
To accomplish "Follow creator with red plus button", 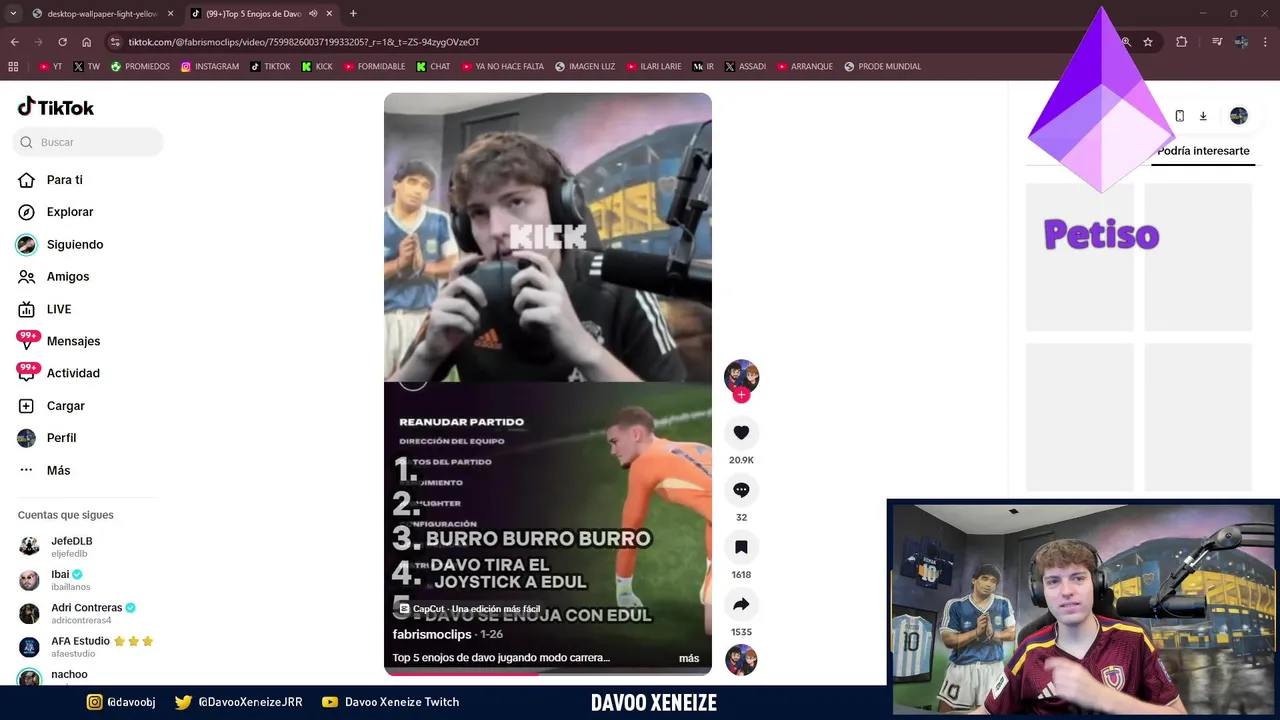I will click(x=741, y=395).
